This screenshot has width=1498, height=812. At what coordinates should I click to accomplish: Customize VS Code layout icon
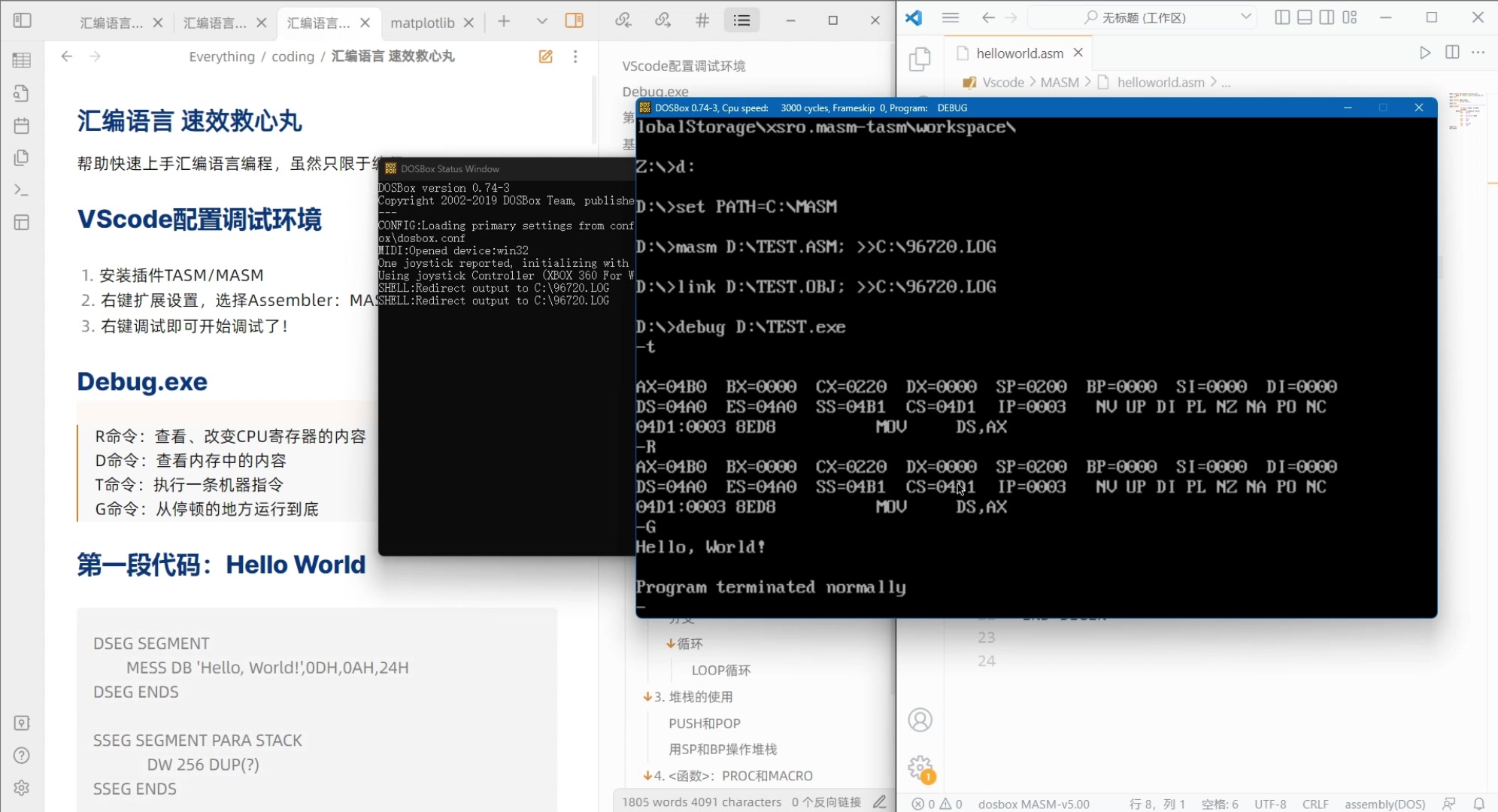pos(1350,17)
